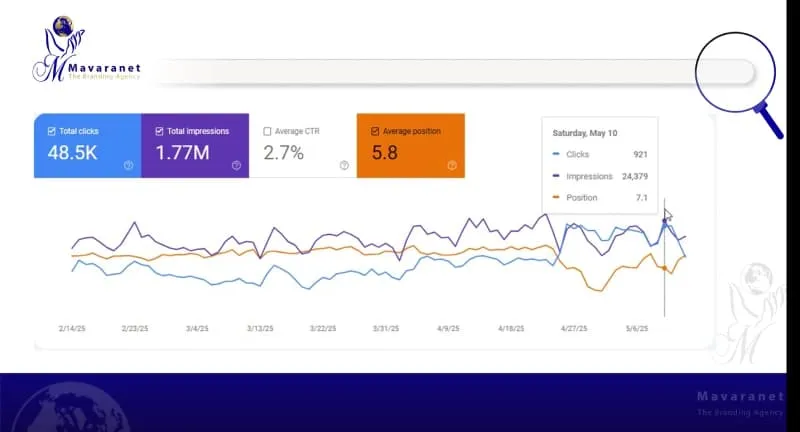The height and width of the screenshot is (432, 800).
Task: Uncheck the Total impressions checkbox
Action: tap(159, 131)
